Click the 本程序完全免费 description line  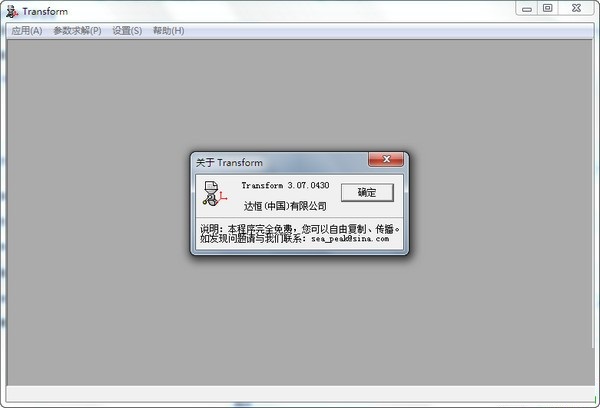pyautogui.click(x=300, y=229)
